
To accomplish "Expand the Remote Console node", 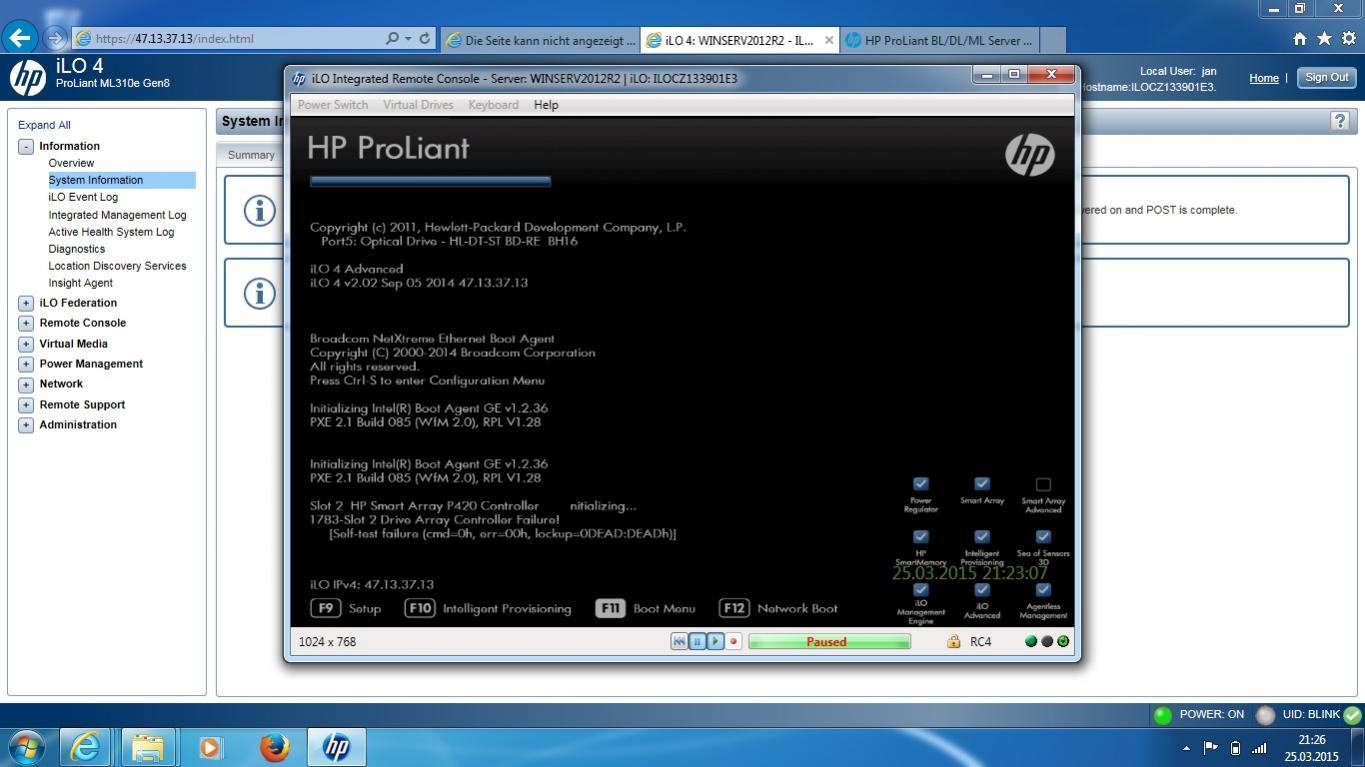I will coord(26,323).
